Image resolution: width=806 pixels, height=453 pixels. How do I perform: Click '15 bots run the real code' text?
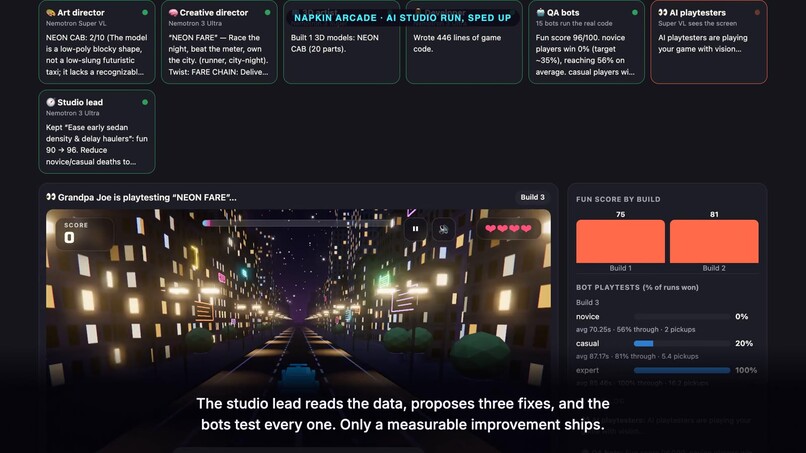pos(574,24)
